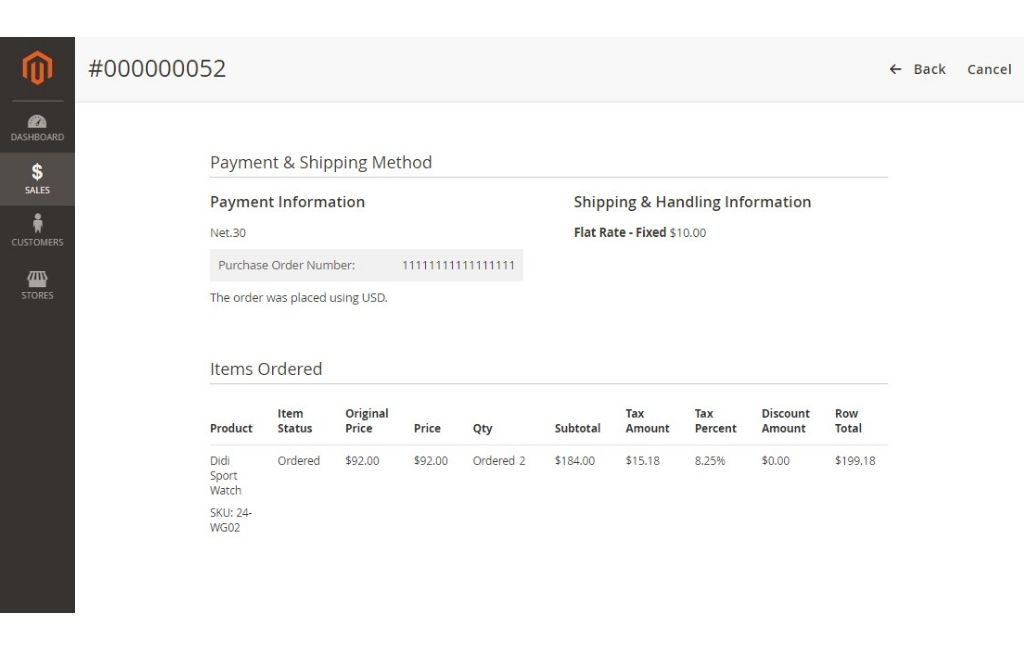The height and width of the screenshot is (650, 1024).
Task: Click the SKU: 24-WG02 text
Action: tap(231, 520)
